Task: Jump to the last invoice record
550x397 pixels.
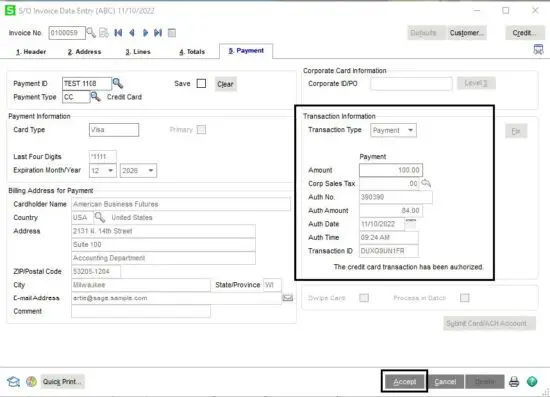Action: [x=158, y=33]
